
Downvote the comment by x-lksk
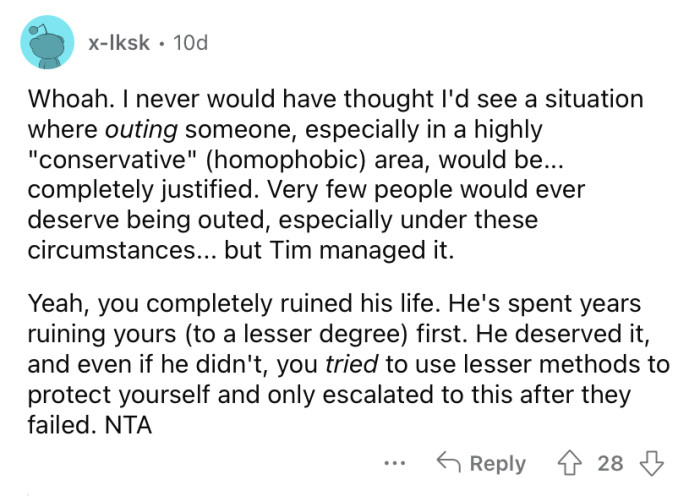pos(651,463)
